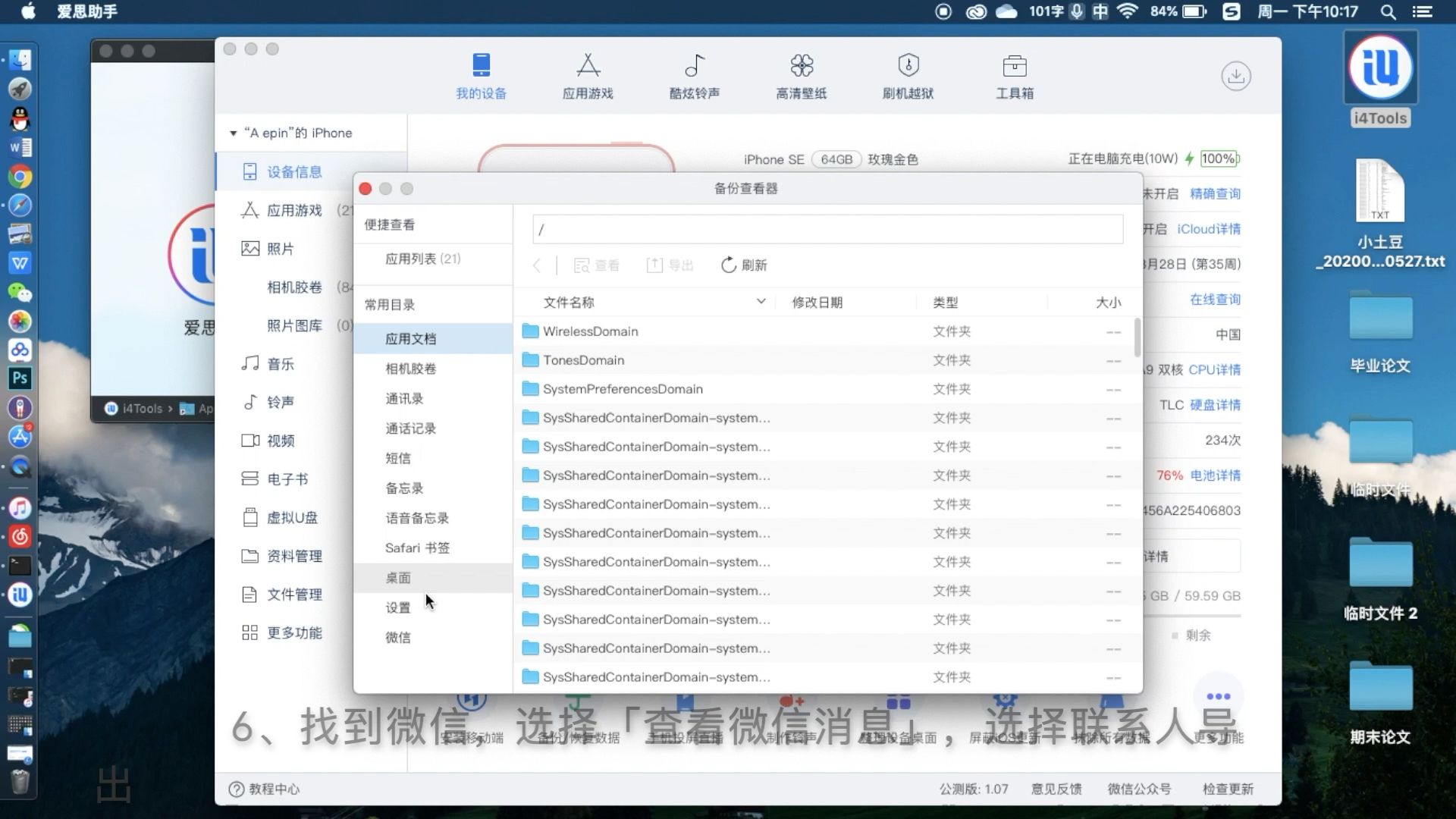Image resolution: width=1456 pixels, height=819 pixels.
Task: Open the 刷机越狱 tab
Action: (x=908, y=76)
